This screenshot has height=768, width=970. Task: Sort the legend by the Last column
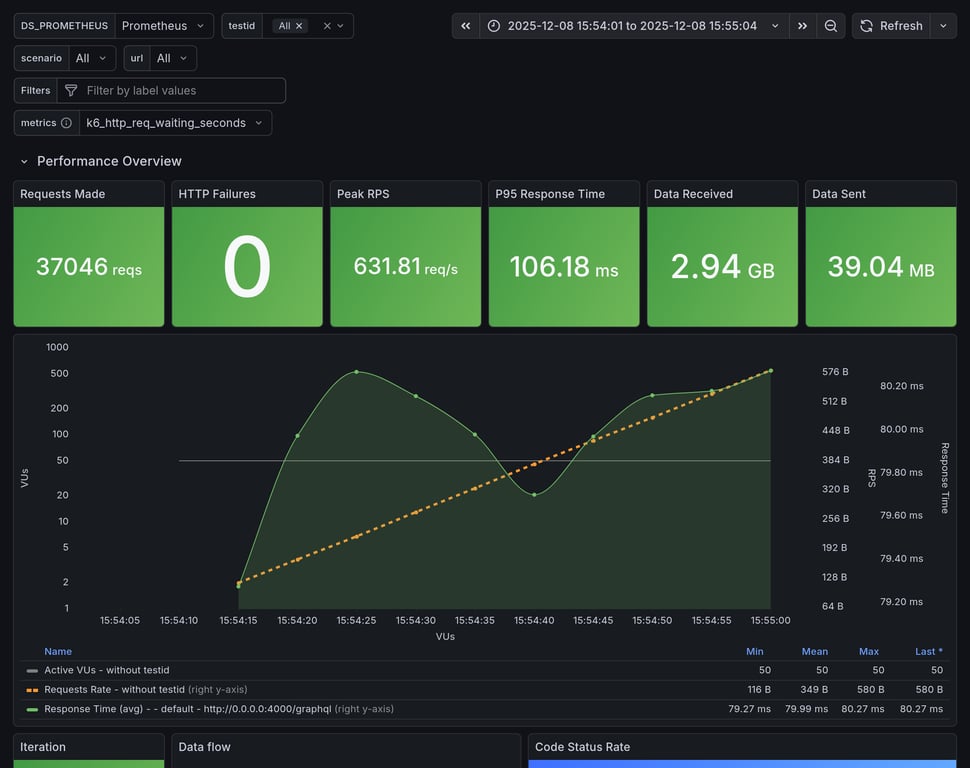pos(927,651)
